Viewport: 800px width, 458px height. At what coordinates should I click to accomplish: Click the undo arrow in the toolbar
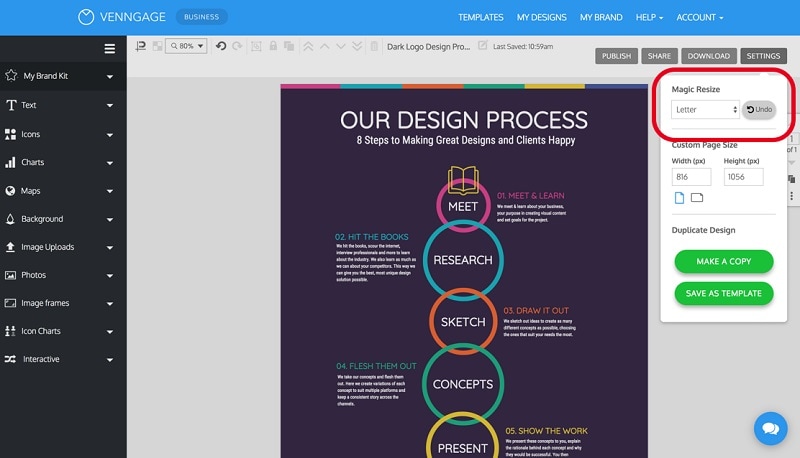[x=221, y=46]
